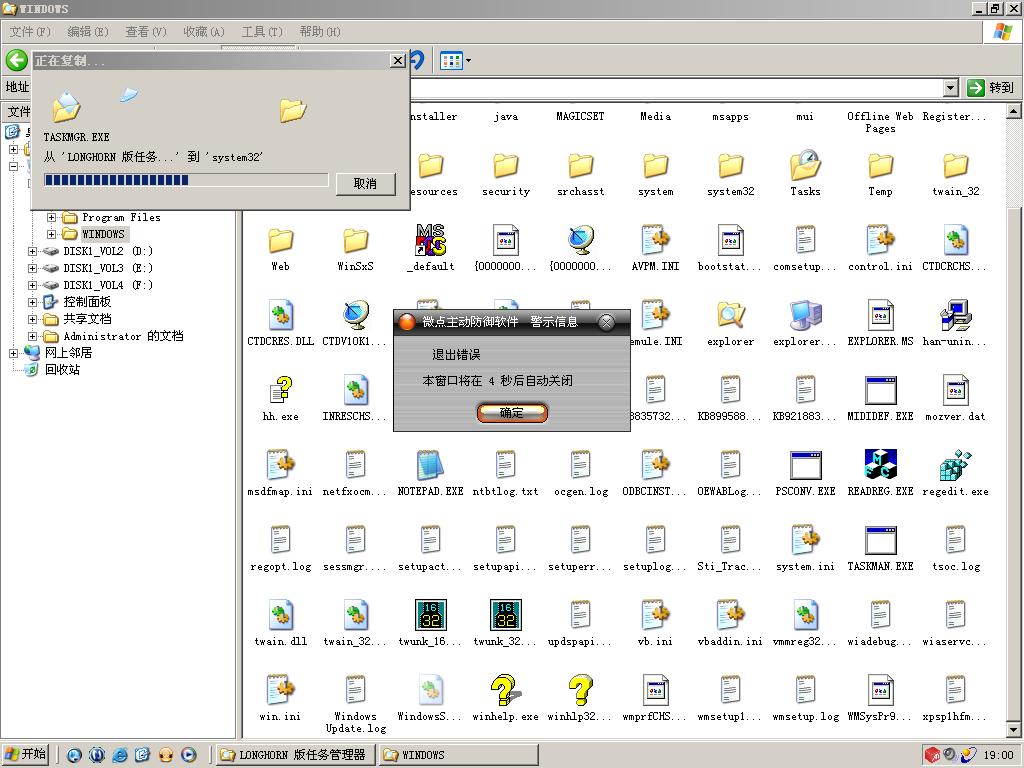This screenshot has height=768, width=1024.
Task: Click the copy progress bar
Action: coord(186,180)
